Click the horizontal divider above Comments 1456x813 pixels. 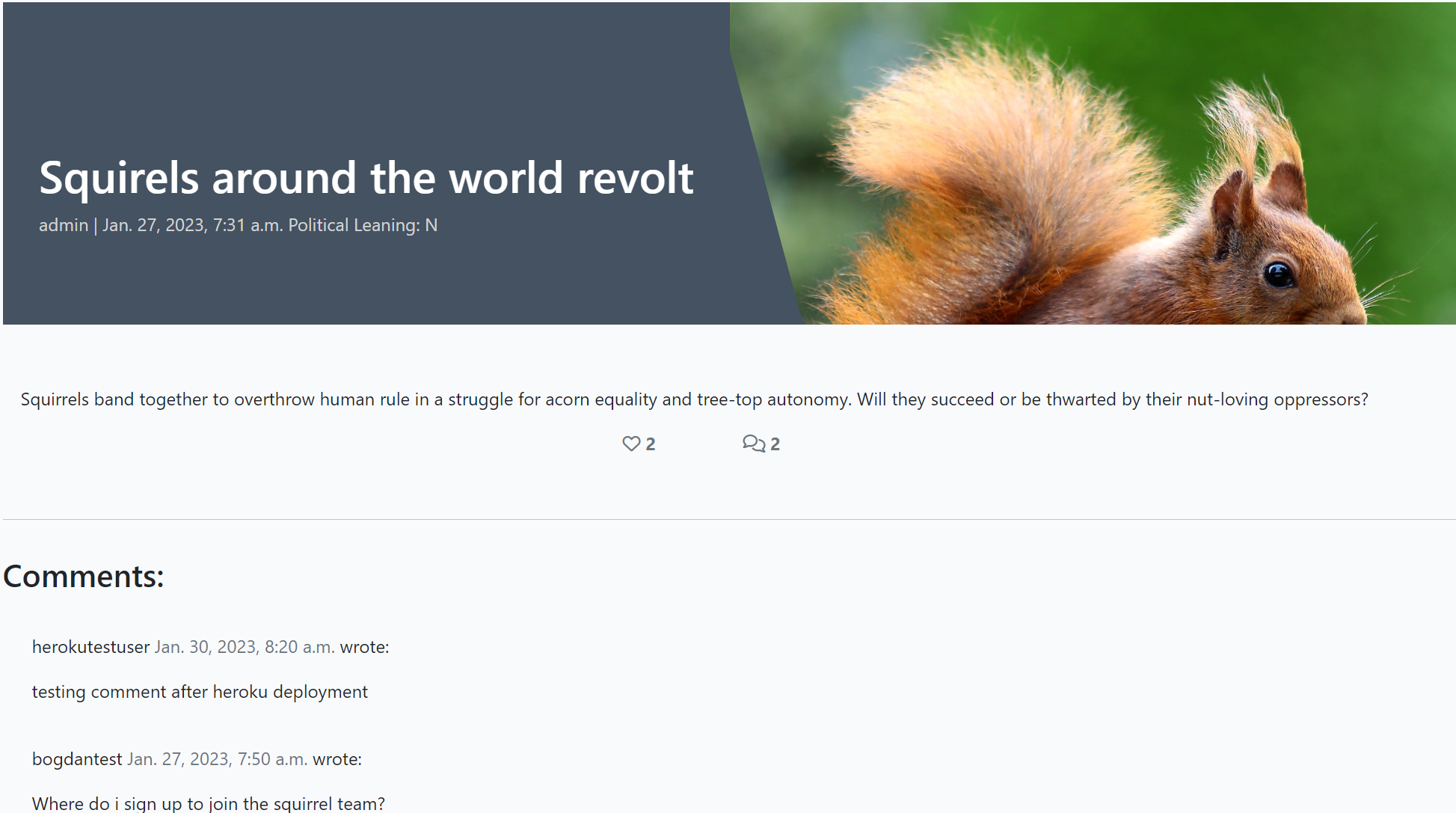[x=728, y=519]
